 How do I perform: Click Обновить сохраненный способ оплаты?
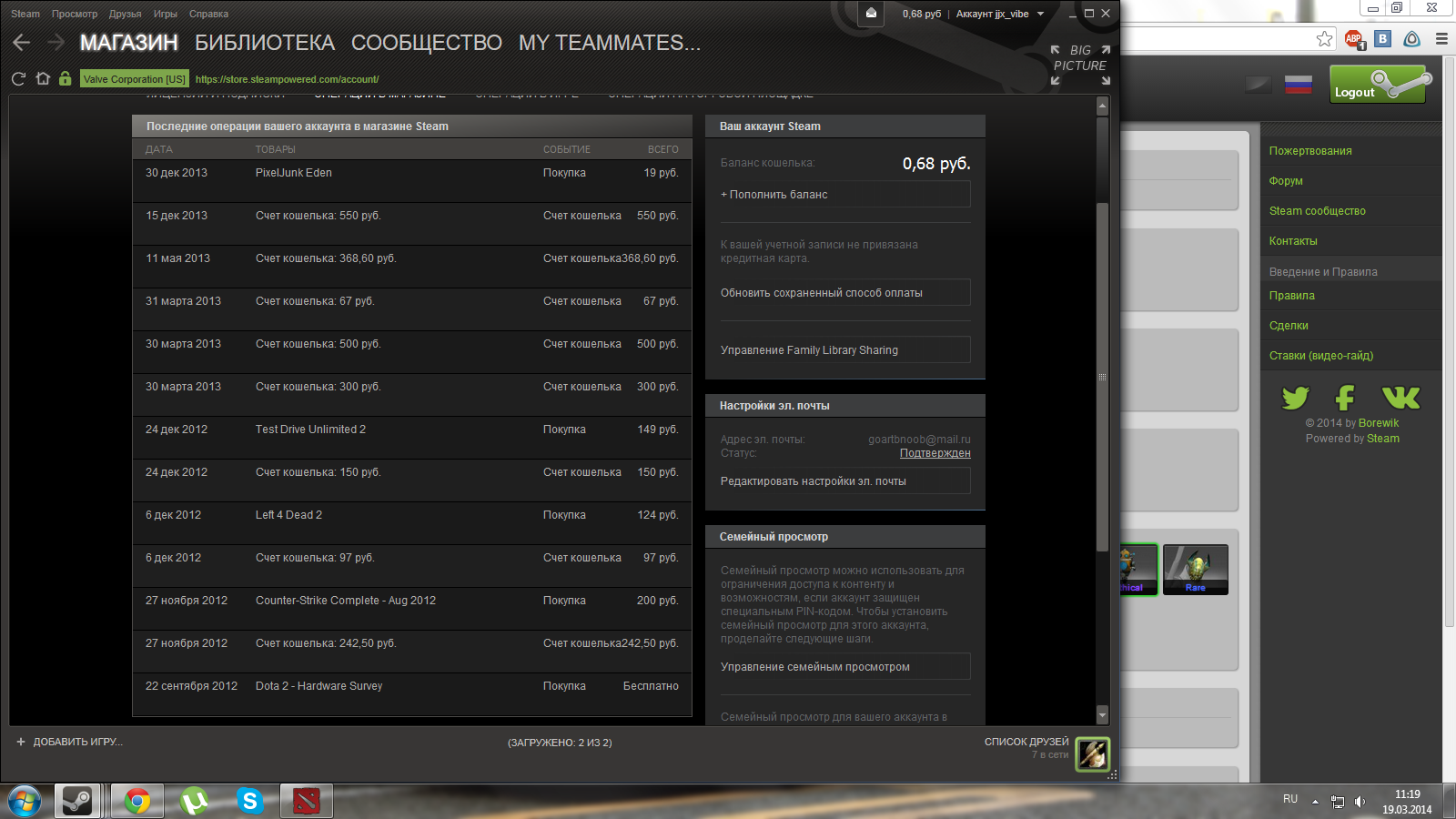coord(845,293)
